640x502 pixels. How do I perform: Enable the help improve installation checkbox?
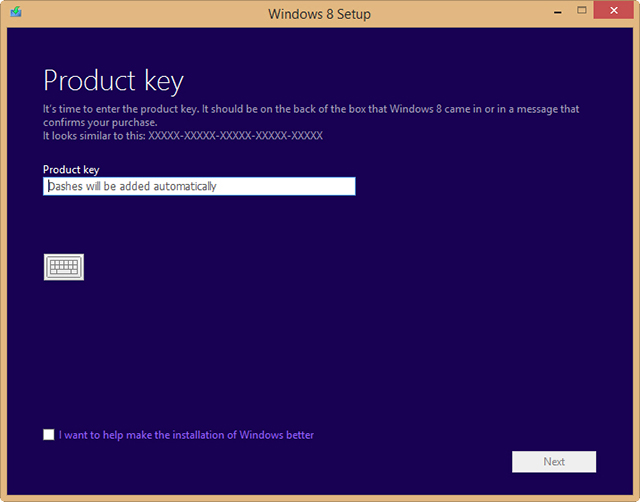(49, 435)
